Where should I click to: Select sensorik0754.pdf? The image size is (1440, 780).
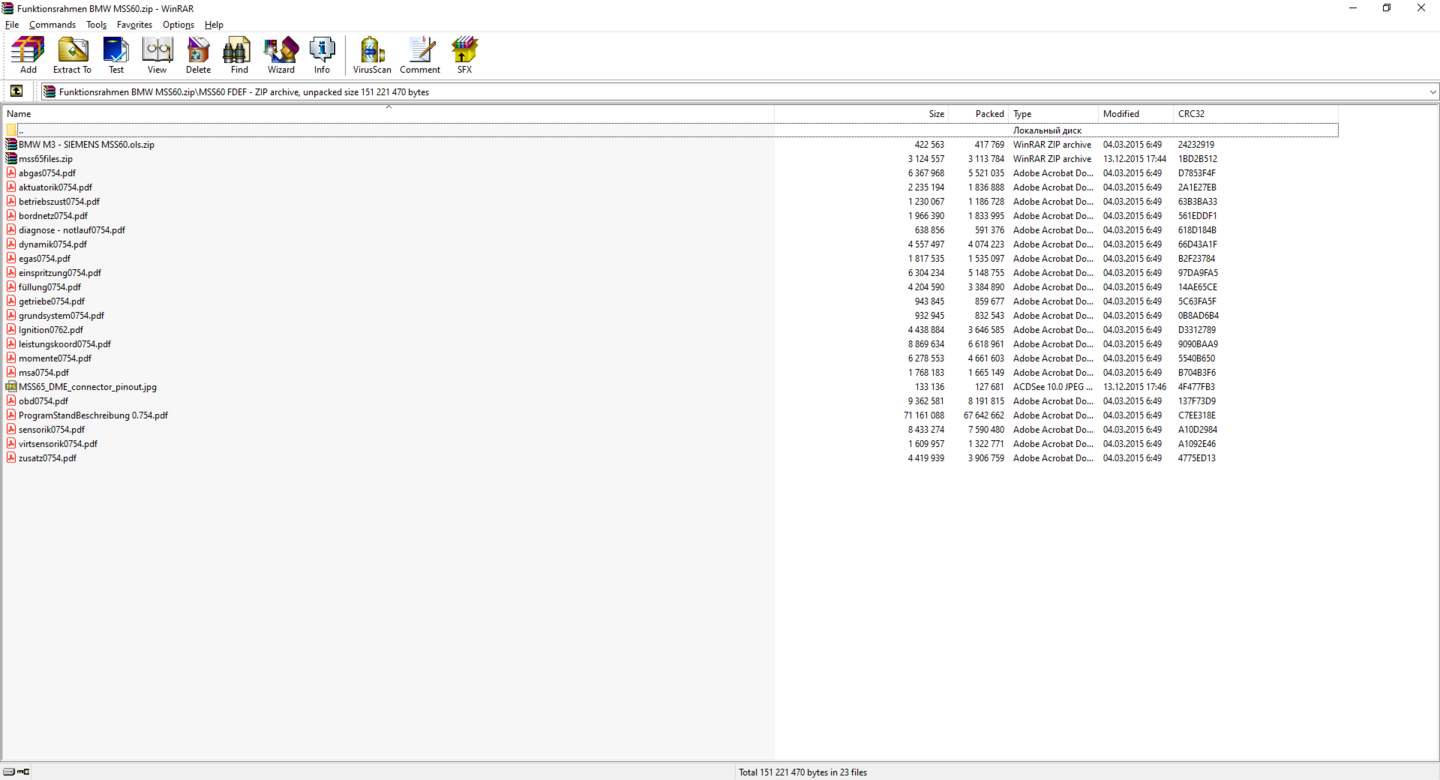click(52, 430)
